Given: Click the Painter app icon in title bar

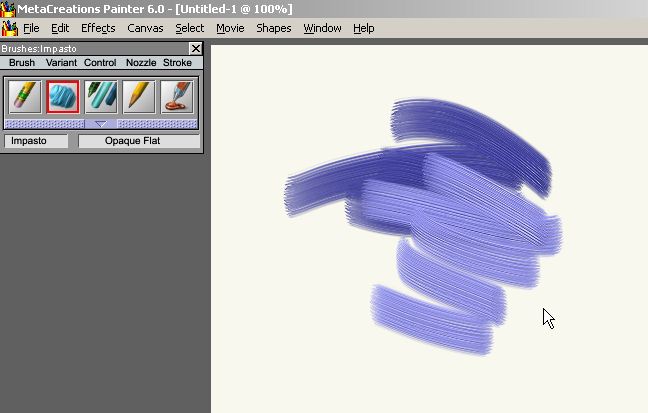Looking at the screenshot, I should [7, 8].
